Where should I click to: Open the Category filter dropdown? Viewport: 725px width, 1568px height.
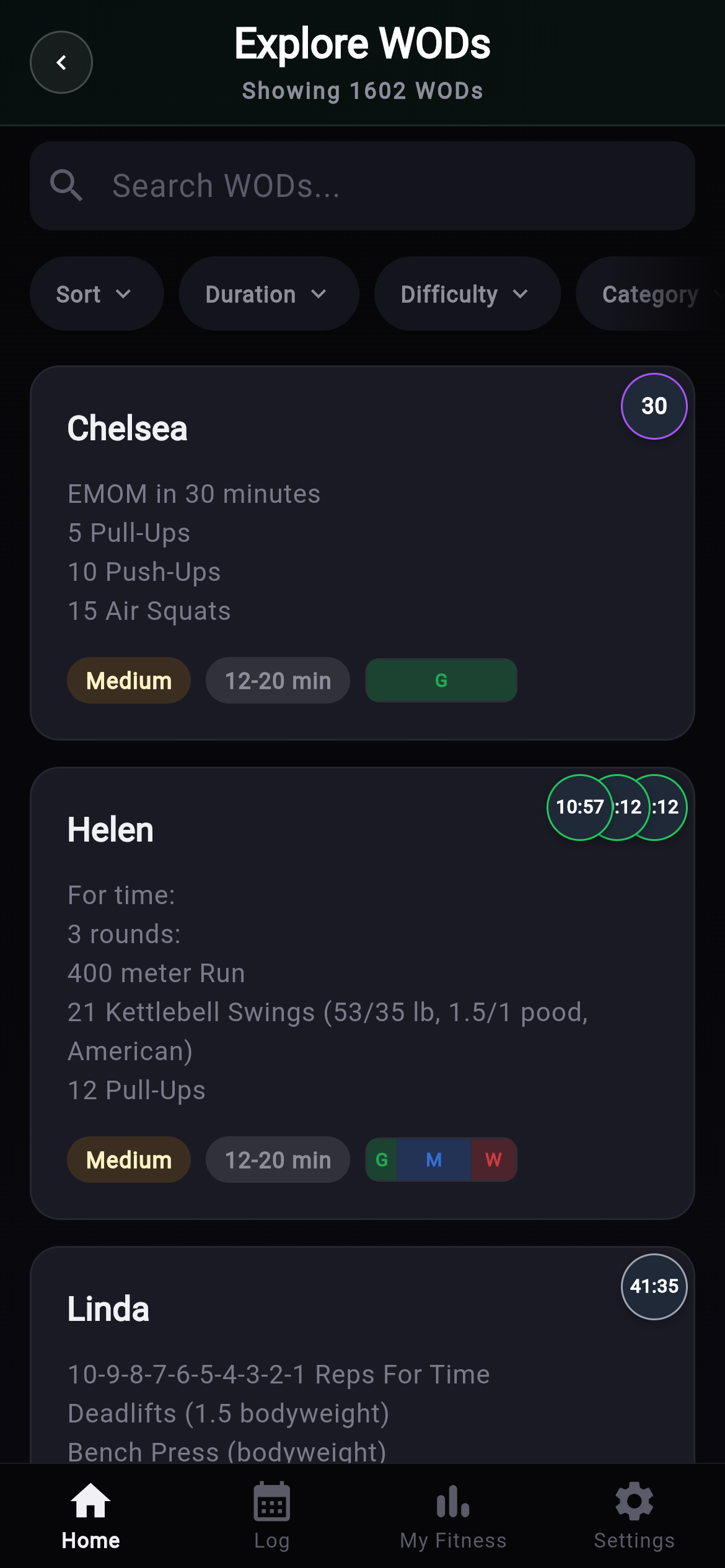651,294
